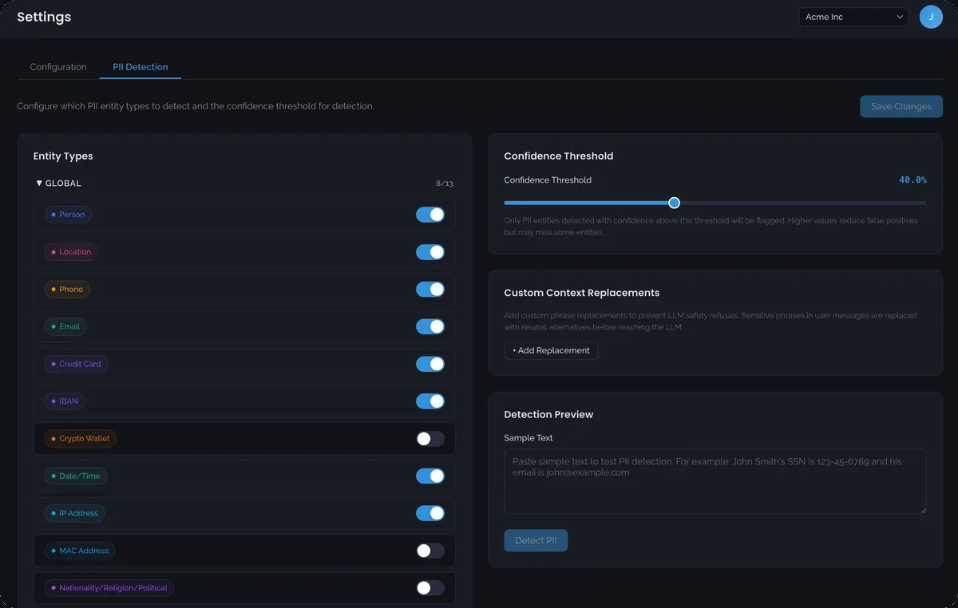The height and width of the screenshot is (608, 958).
Task: Click the MAC Address entity tag
Action: [80, 551]
